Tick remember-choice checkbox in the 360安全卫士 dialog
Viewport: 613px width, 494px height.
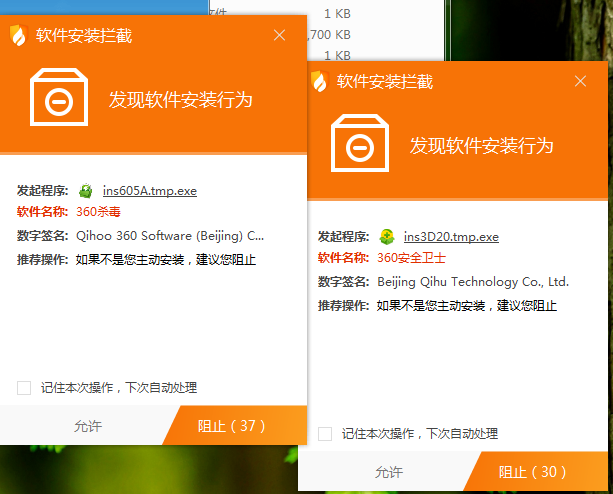(x=325, y=434)
